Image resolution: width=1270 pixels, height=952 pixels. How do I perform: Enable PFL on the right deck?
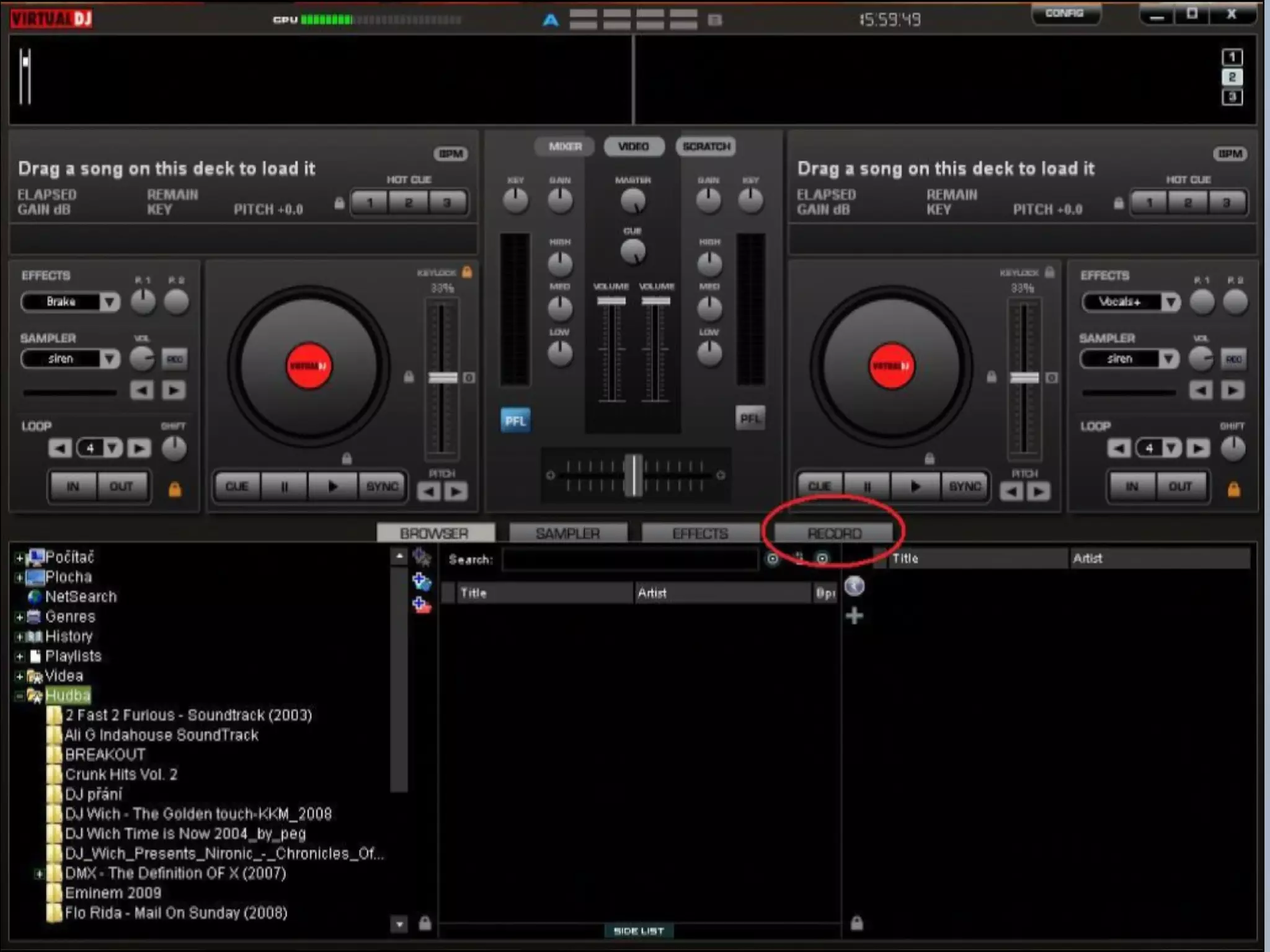(x=750, y=419)
